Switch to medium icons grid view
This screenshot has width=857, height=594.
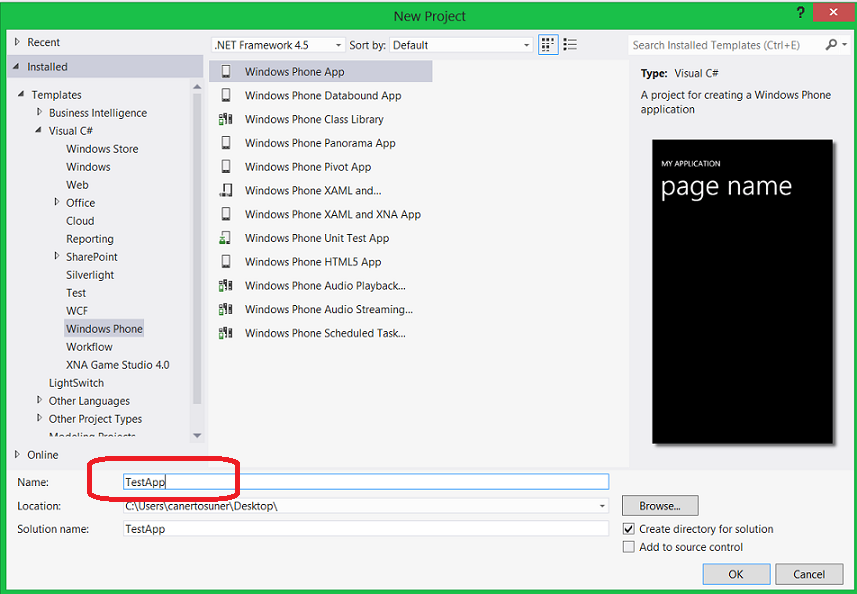click(x=548, y=45)
